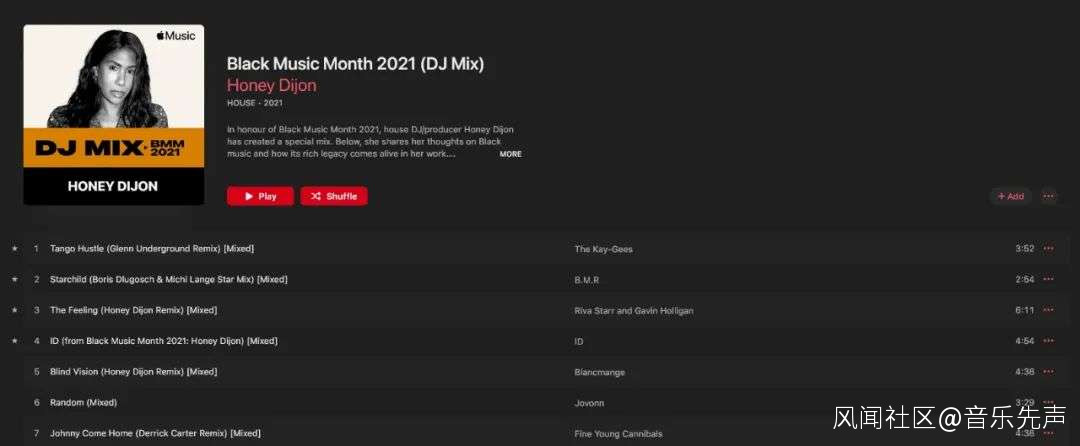Select Tango Hustle (Glenn Underground Remix) track

click(152, 248)
